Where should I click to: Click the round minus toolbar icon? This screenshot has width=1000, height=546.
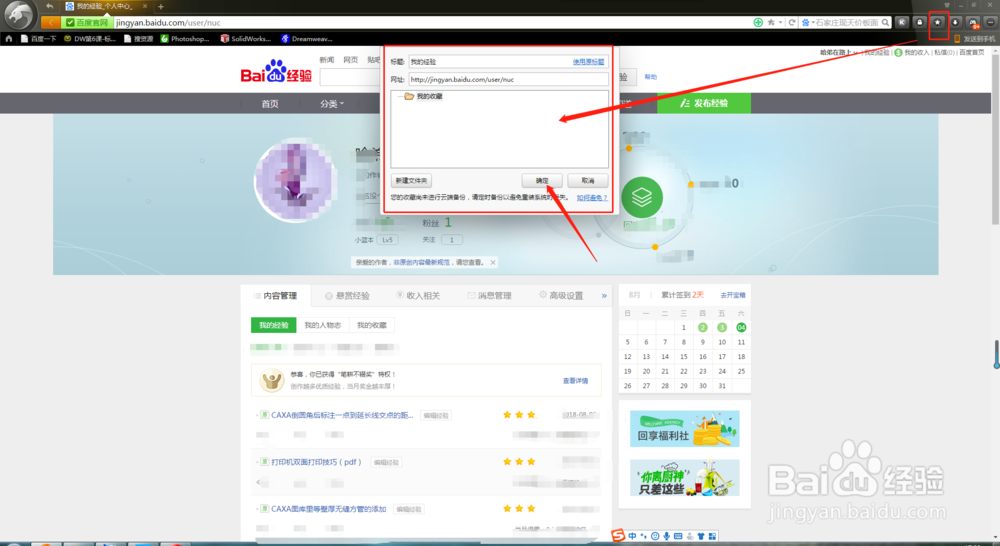tap(990, 22)
